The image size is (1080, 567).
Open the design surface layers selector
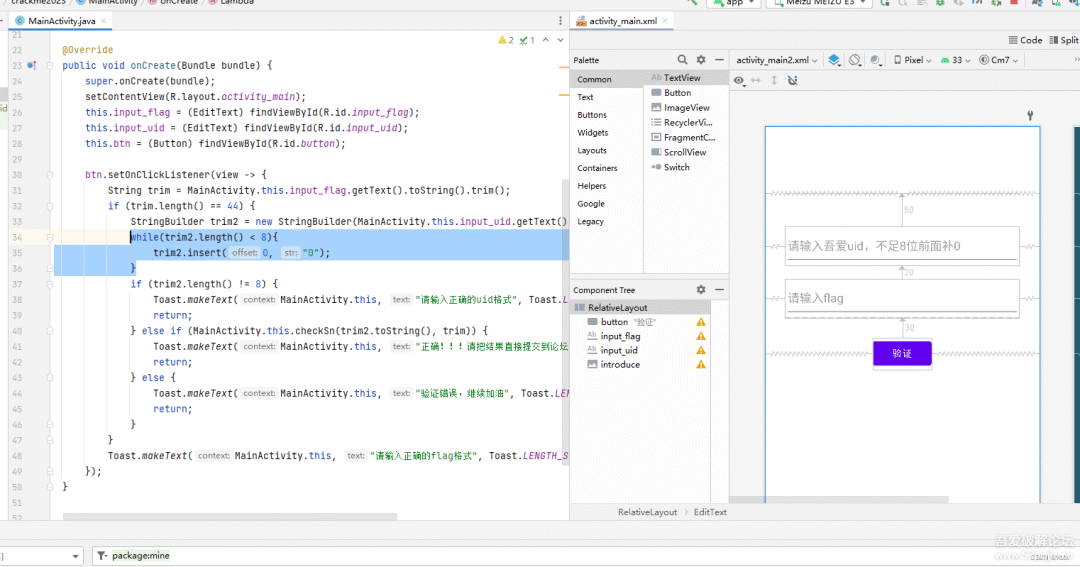(x=834, y=60)
